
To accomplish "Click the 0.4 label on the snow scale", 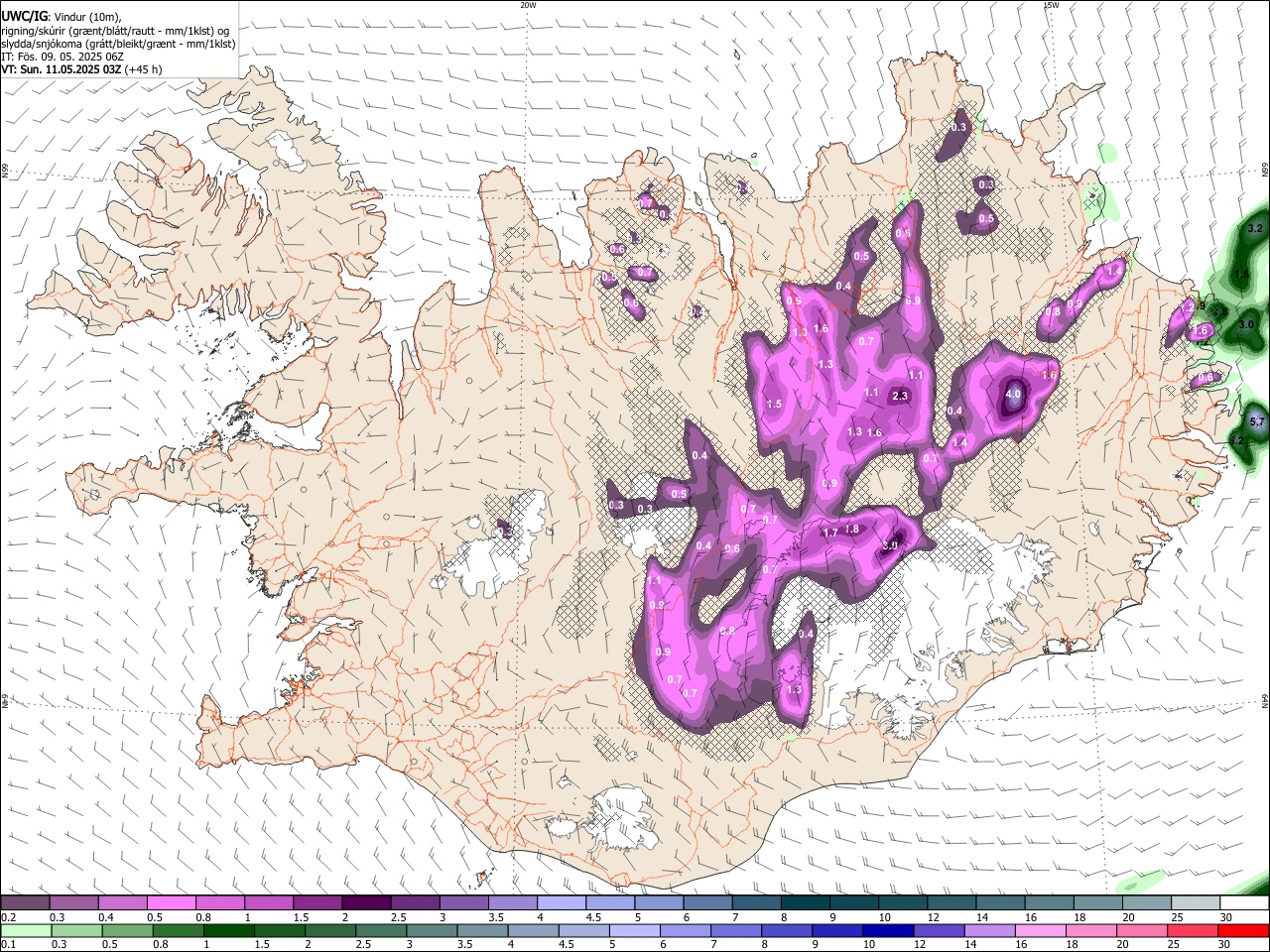I will click(x=105, y=917).
